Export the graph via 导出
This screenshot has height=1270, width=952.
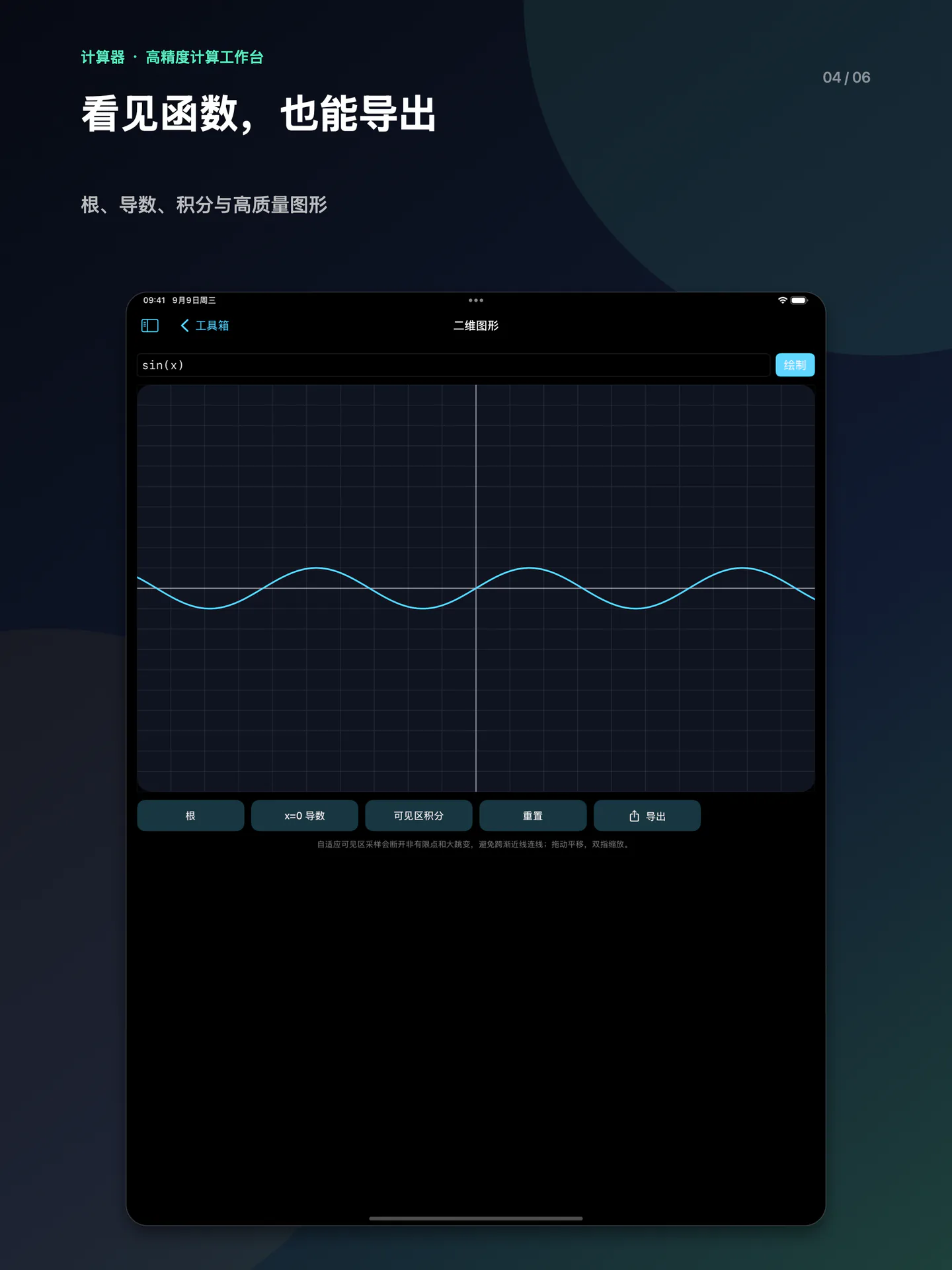[x=647, y=816]
